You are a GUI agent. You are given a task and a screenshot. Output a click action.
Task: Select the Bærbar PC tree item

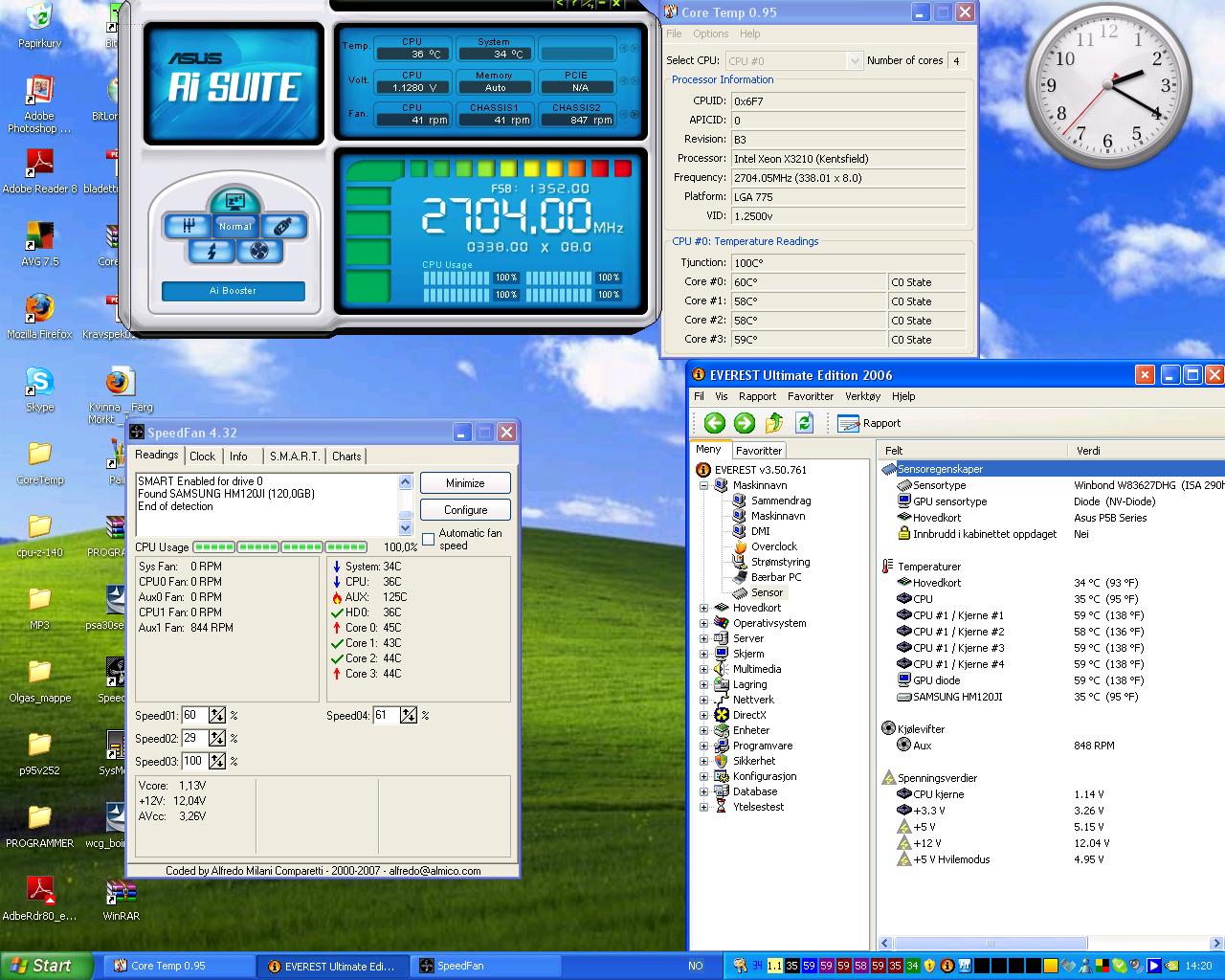(768, 577)
